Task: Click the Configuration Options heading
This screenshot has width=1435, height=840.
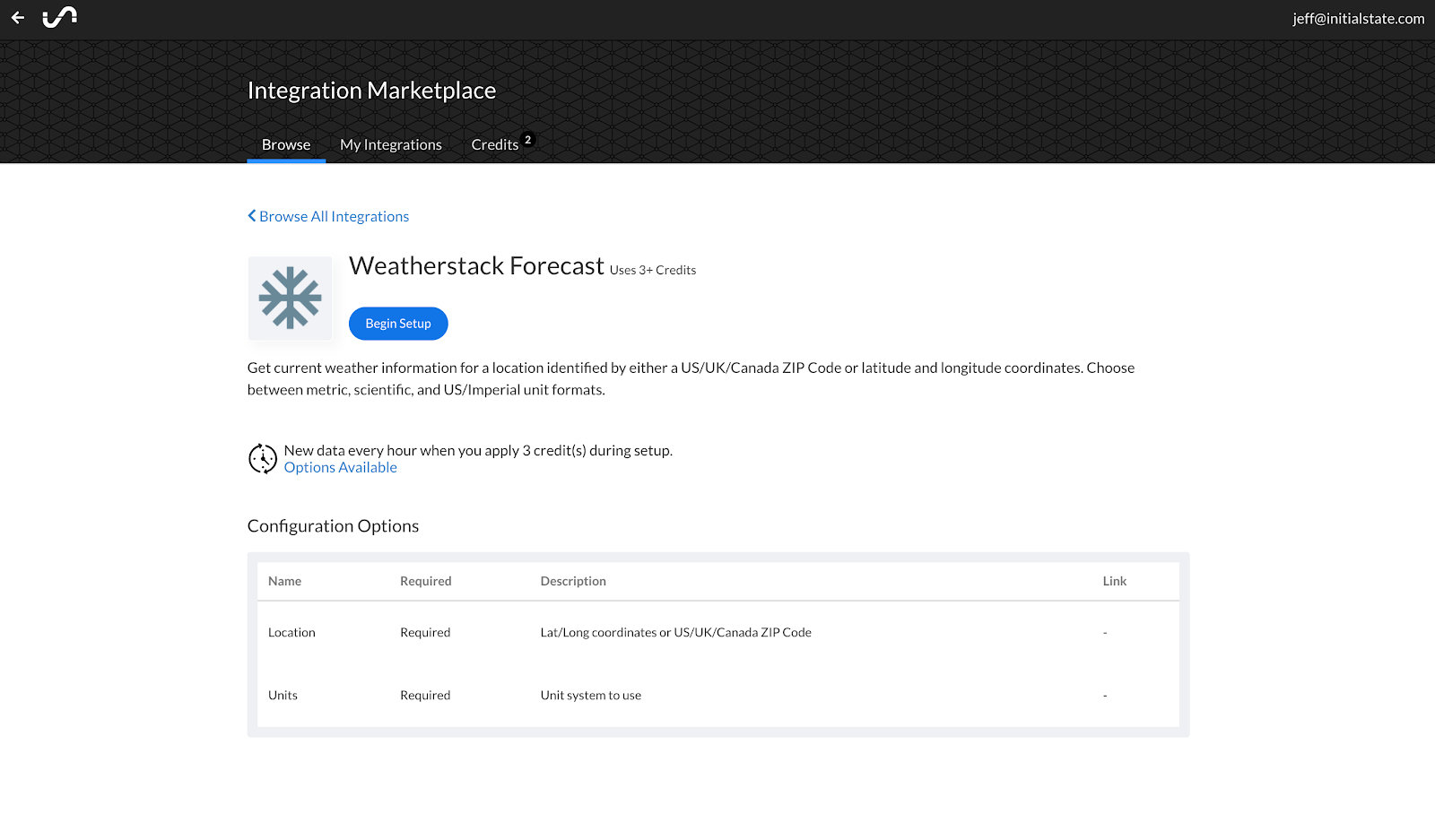Action: [333, 526]
